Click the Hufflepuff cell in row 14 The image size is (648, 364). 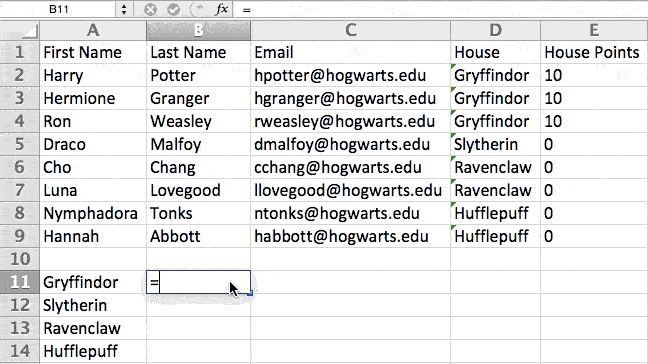[x=93, y=351]
